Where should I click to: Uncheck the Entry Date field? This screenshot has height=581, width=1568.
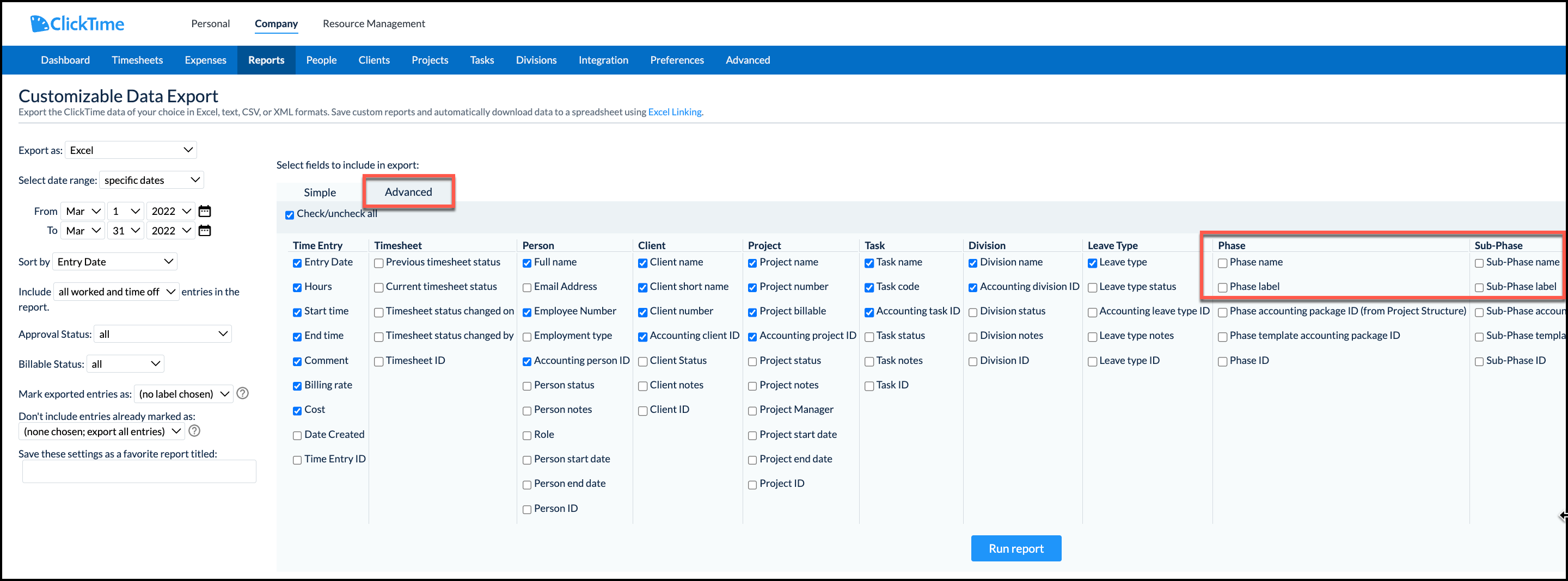[297, 263]
